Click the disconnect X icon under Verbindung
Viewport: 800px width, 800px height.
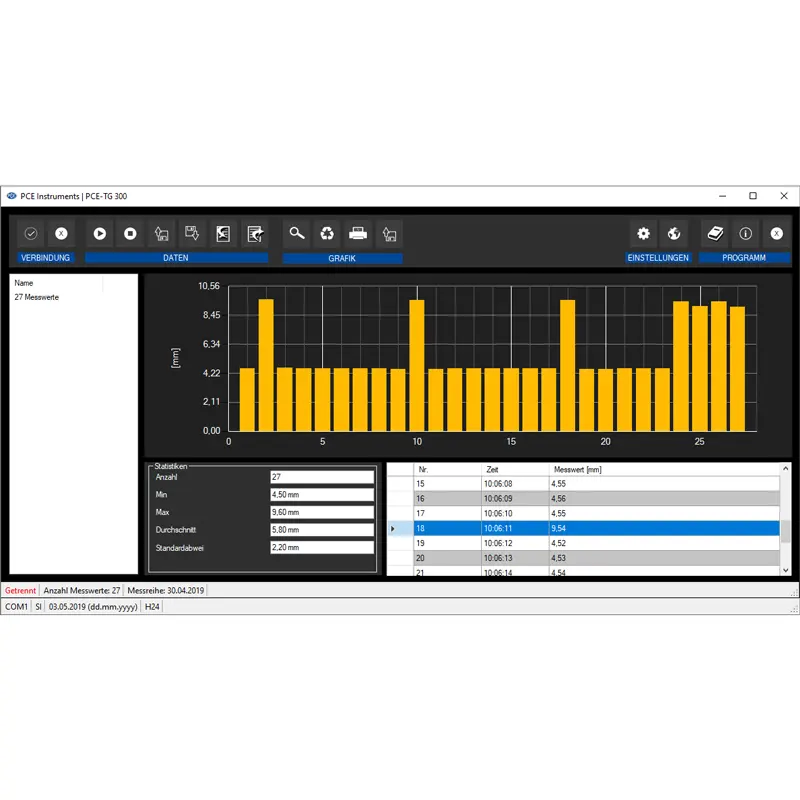(61, 233)
